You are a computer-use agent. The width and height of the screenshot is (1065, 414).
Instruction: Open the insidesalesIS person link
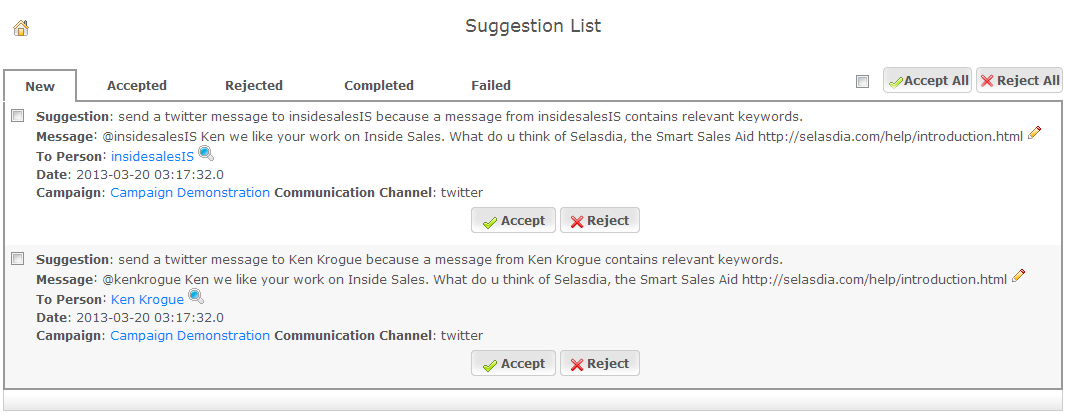[152, 156]
